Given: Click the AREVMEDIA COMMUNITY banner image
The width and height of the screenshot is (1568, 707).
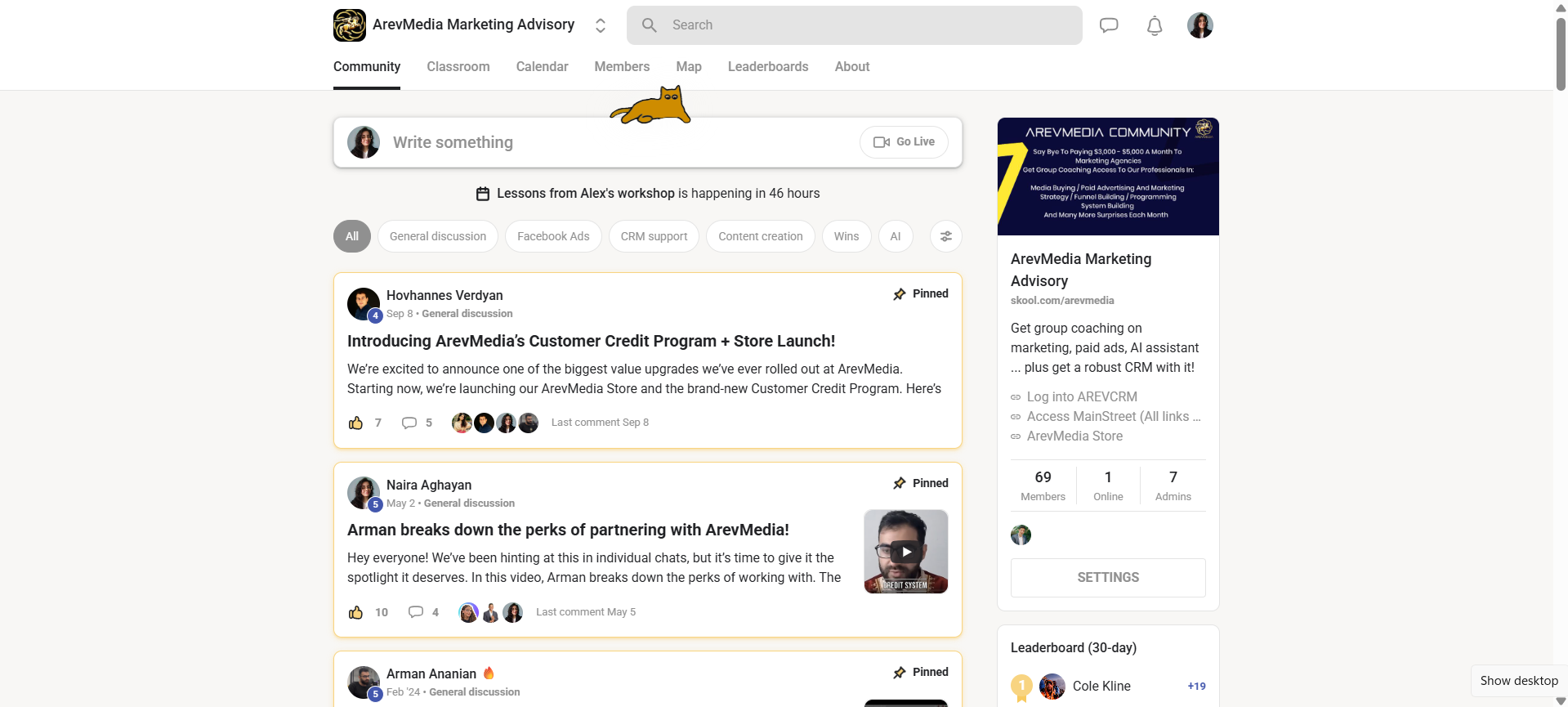Looking at the screenshot, I should pyautogui.click(x=1108, y=177).
